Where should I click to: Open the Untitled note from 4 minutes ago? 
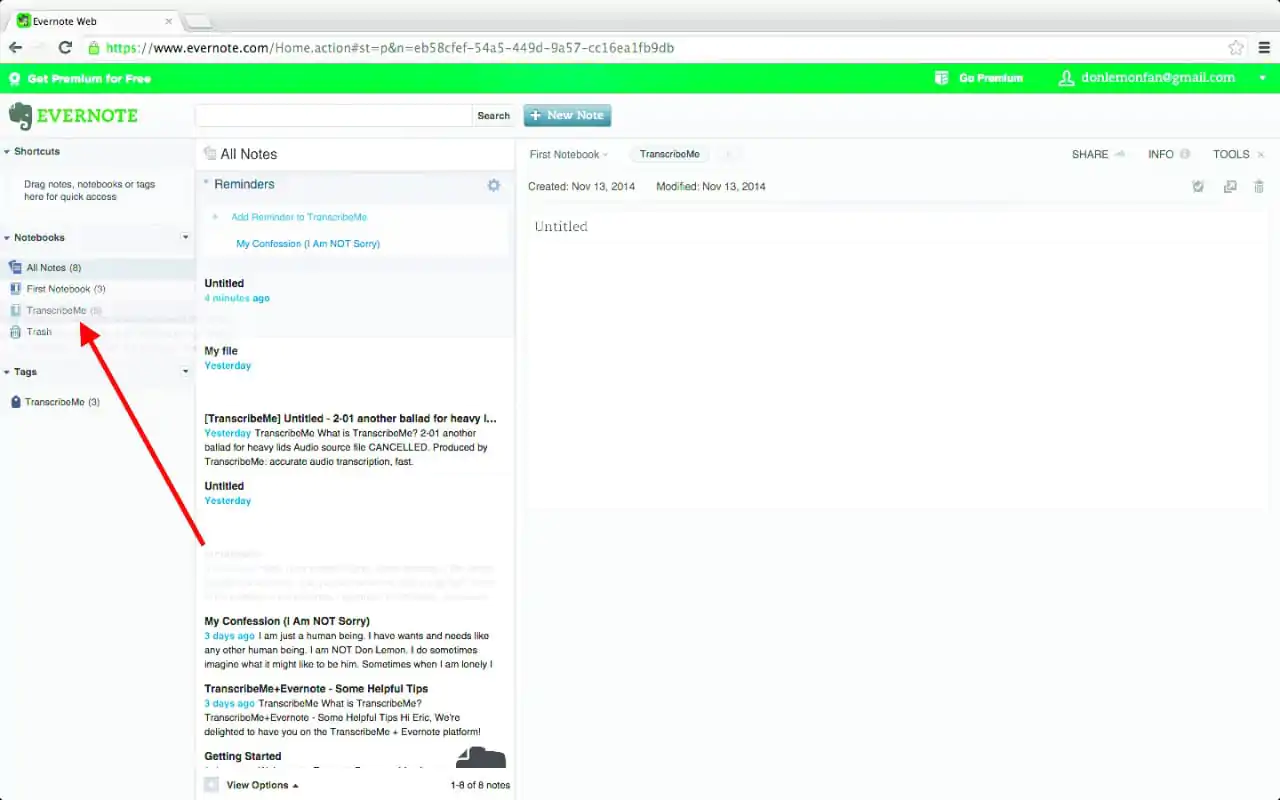tap(354, 303)
